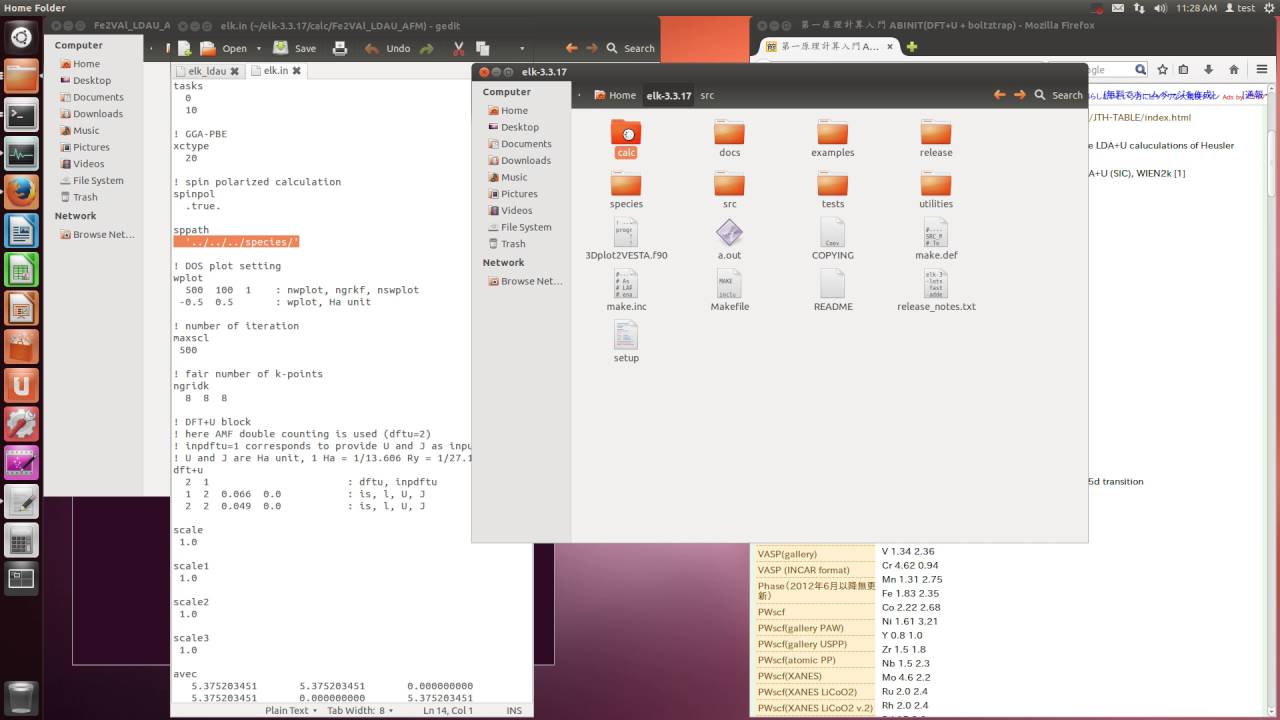The image size is (1280, 720).
Task: Click Home in path bar
Action: coord(614,95)
